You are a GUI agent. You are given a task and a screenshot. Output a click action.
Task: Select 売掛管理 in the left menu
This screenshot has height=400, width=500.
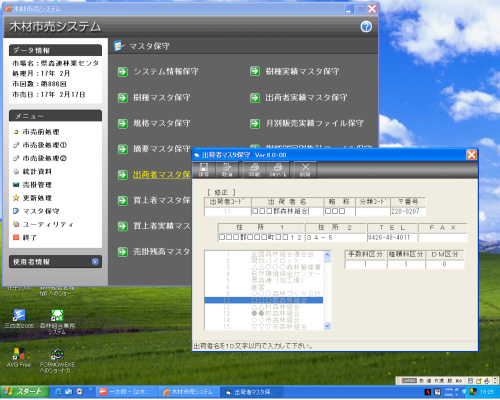pos(37,185)
